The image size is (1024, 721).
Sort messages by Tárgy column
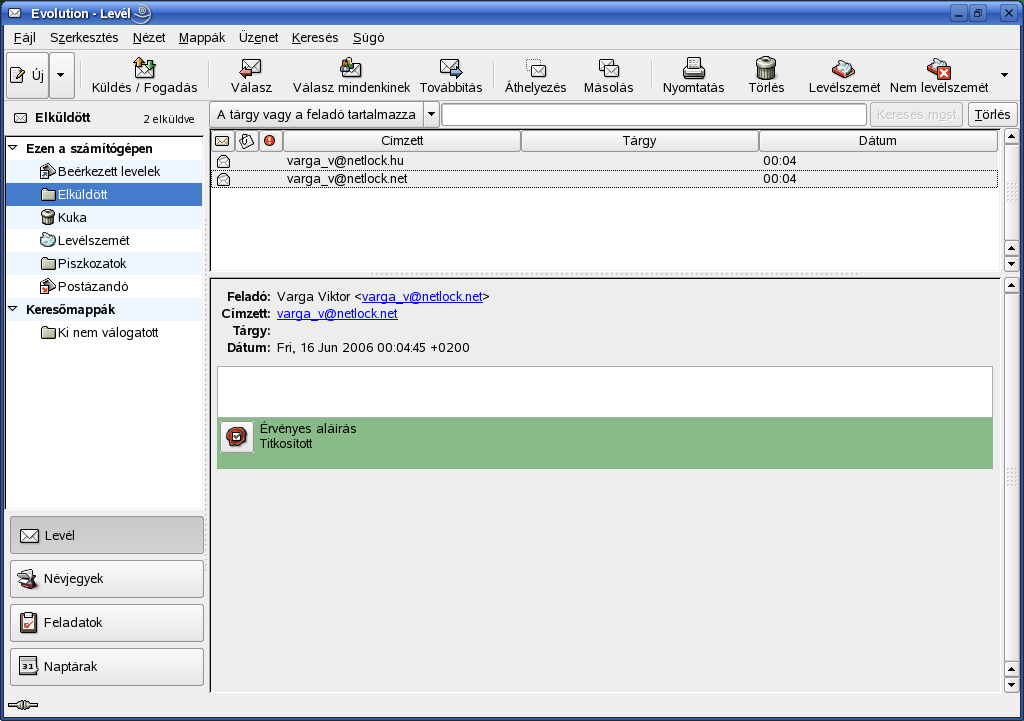pos(639,141)
